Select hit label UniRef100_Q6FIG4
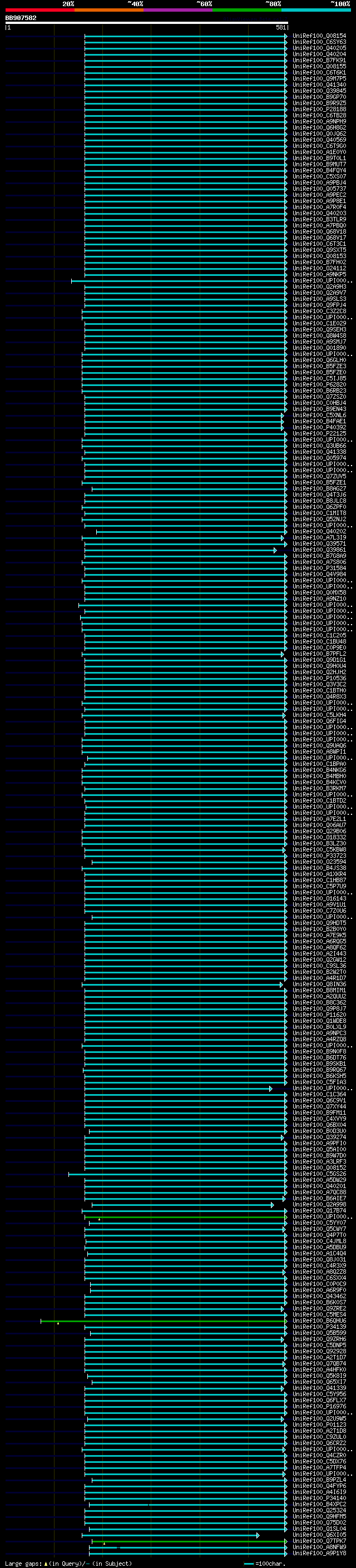 [x=319, y=721]
